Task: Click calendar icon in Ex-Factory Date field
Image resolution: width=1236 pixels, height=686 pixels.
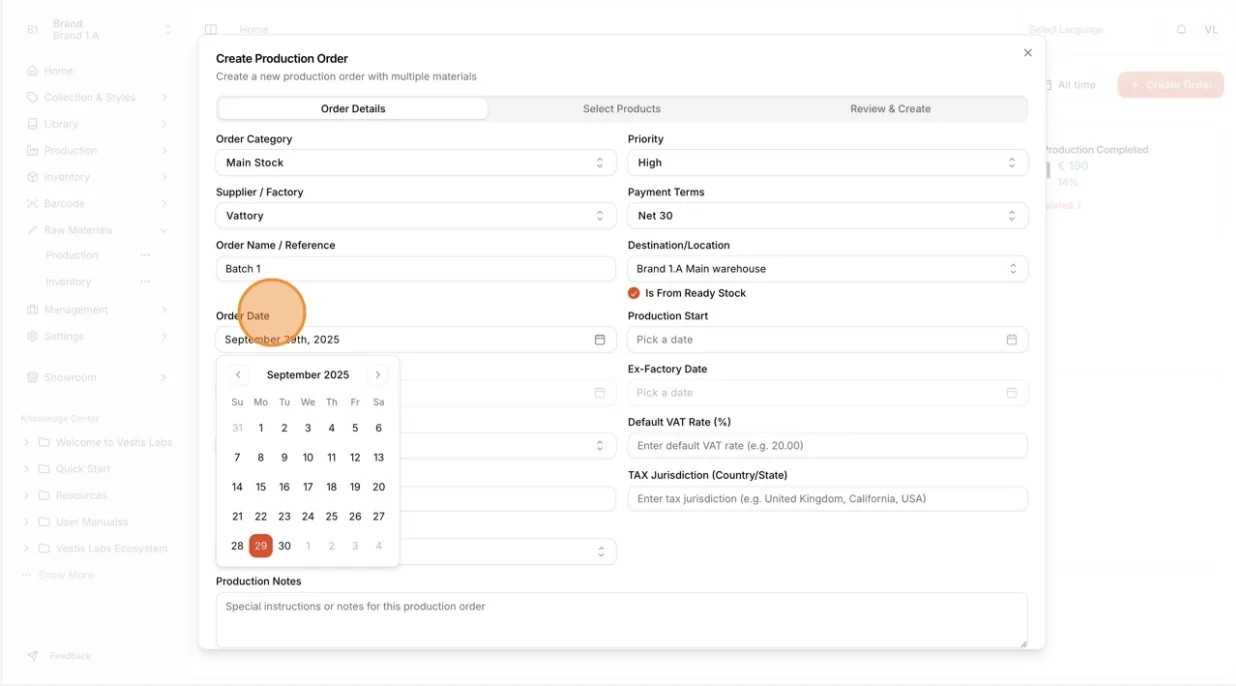Action: (1011, 393)
